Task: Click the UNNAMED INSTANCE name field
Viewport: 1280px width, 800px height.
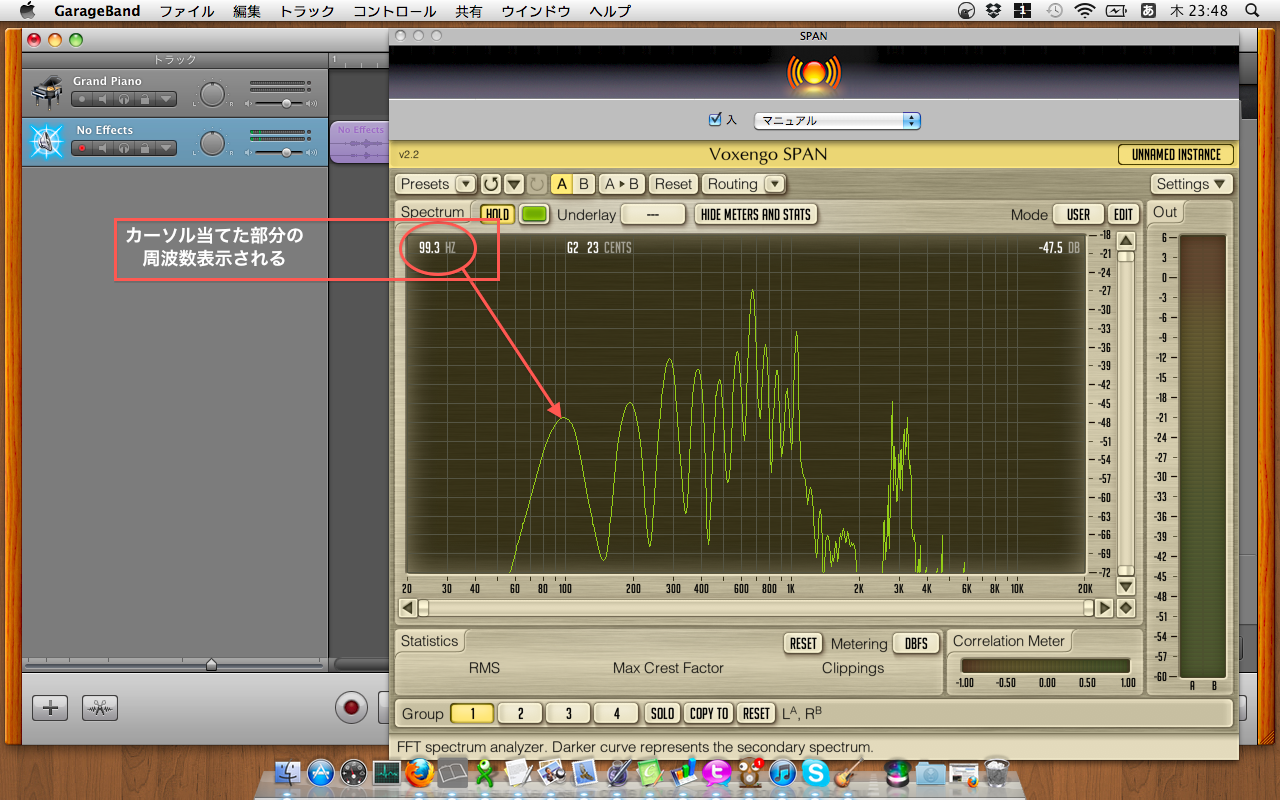Action: 1176,155
